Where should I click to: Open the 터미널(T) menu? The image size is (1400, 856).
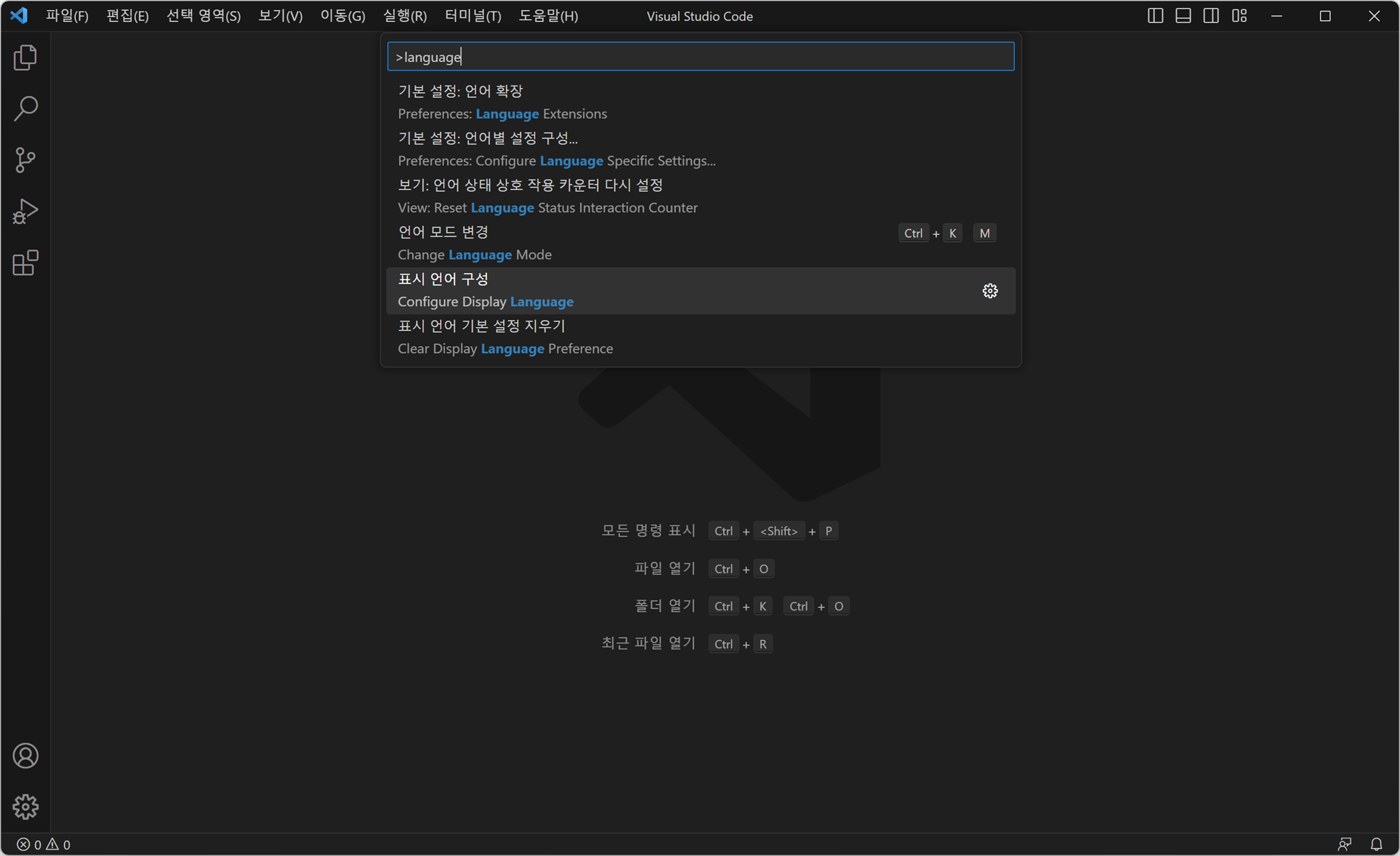click(x=473, y=16)
